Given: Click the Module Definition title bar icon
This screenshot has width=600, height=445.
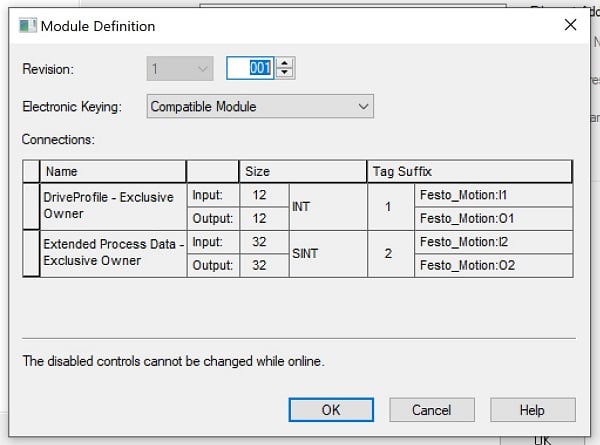Looking at the screenshot, I should [28, 26].
